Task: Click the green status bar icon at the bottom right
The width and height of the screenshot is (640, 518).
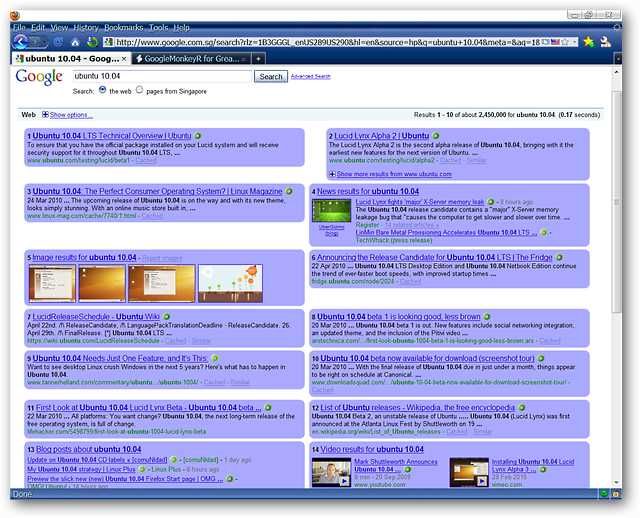Action: [604, 494]
